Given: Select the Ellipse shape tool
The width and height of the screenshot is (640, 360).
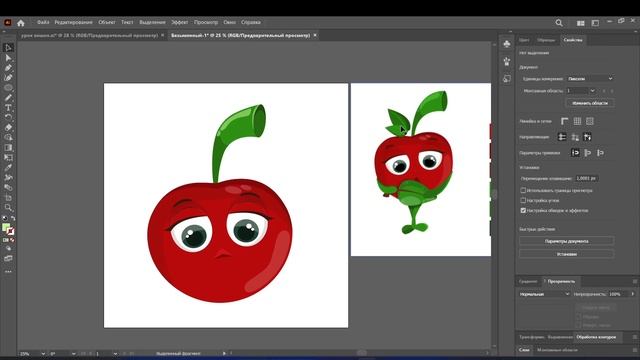Looking at the screenshot, I should pos(8,88).
